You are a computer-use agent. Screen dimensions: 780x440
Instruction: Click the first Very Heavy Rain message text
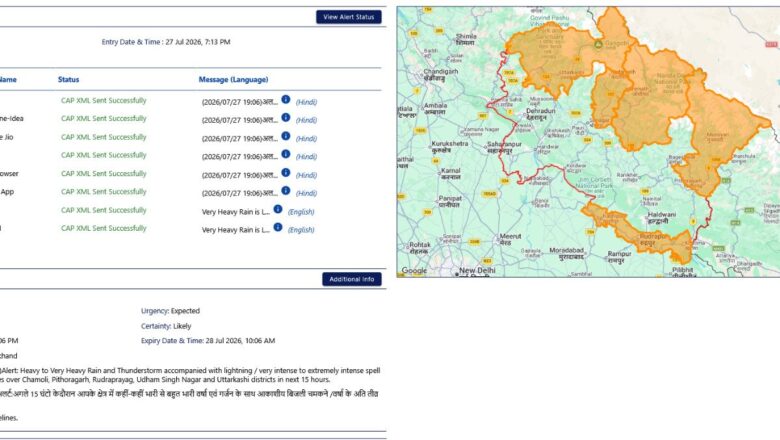236,212
